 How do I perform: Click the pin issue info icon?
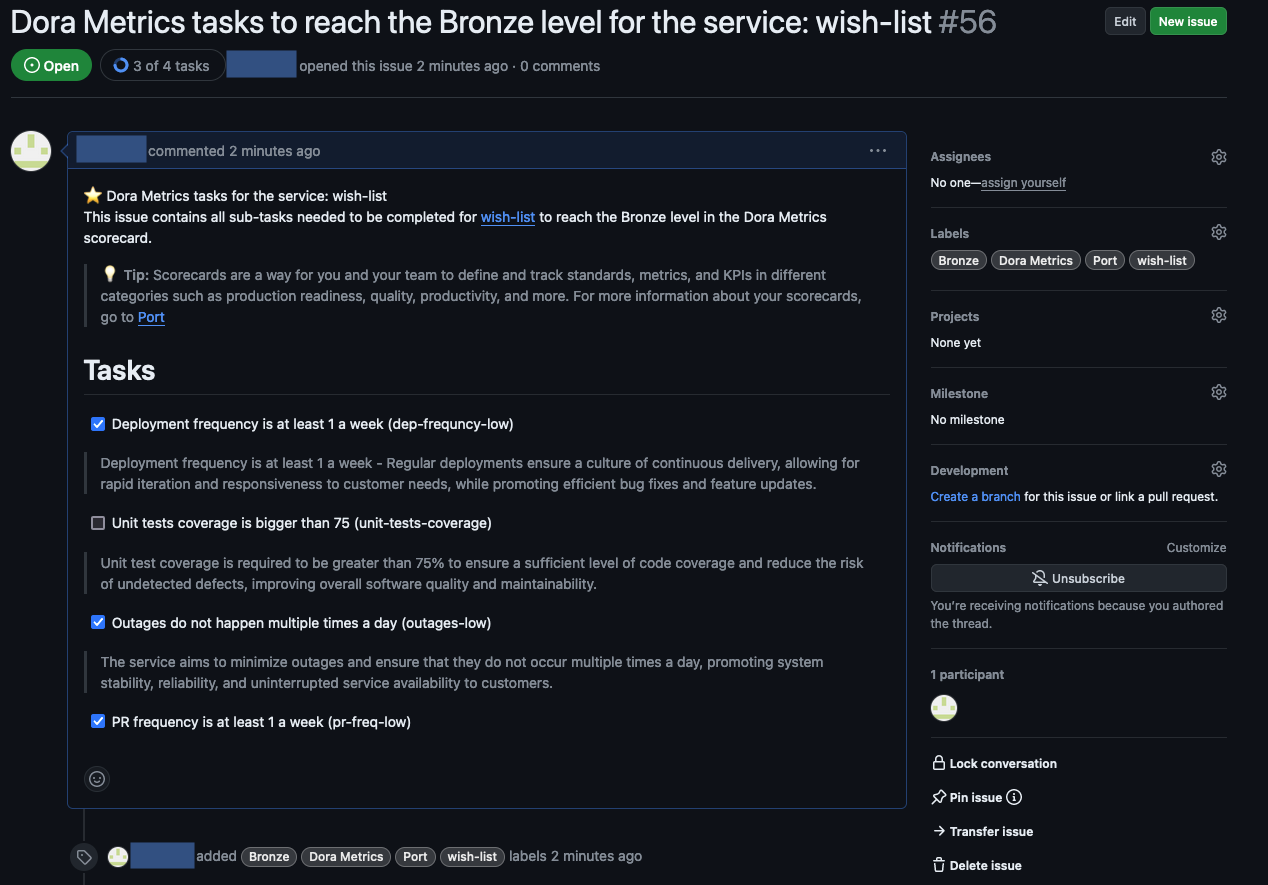point(1014,797)
